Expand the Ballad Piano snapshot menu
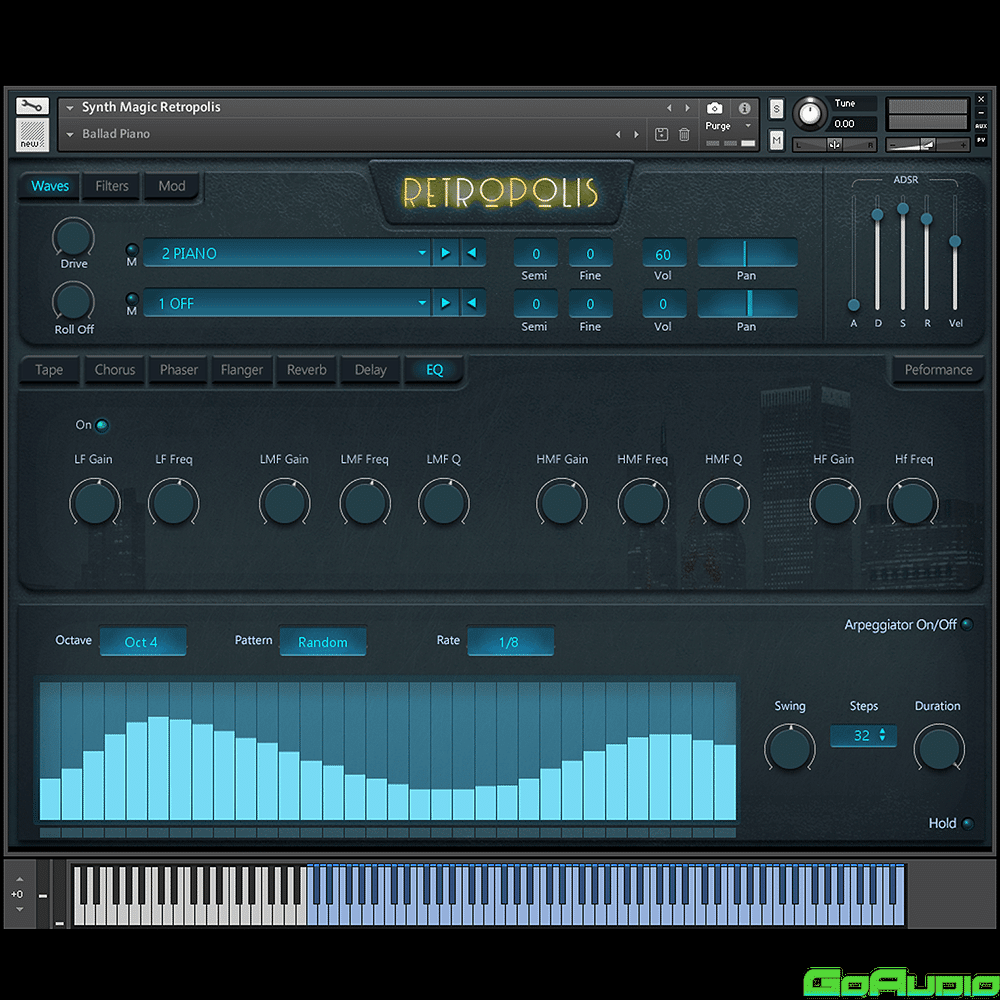This screenshot has height=1000, width=1000. point(70,135)
